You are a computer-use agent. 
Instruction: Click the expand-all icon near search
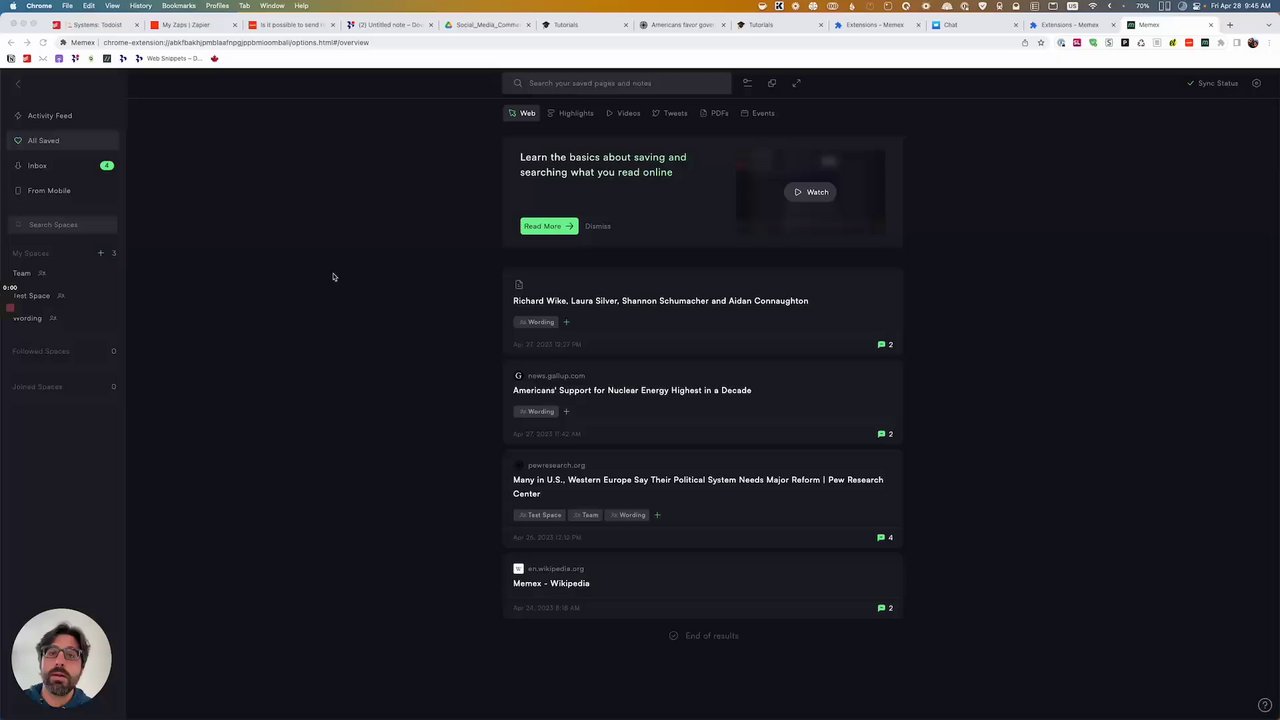click(x=797, y=83)
